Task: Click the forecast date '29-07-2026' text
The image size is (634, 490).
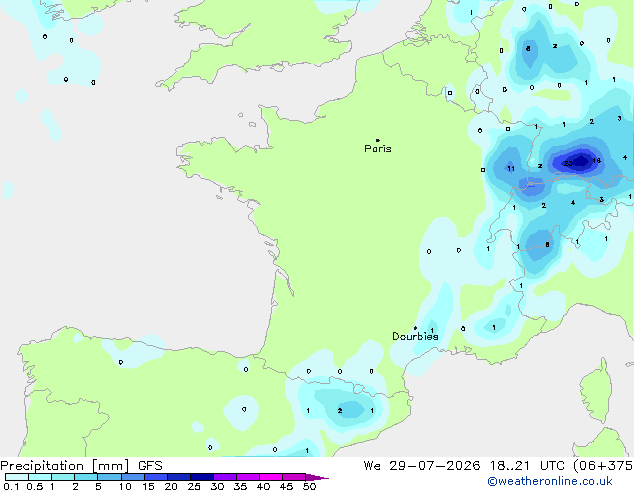Action: click(435, 466)
